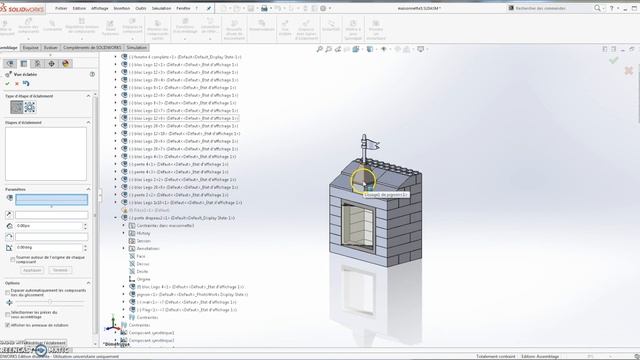Open the PropertyManager tab icon
This screenshot has height=360, width=640.
coord(24,63)
